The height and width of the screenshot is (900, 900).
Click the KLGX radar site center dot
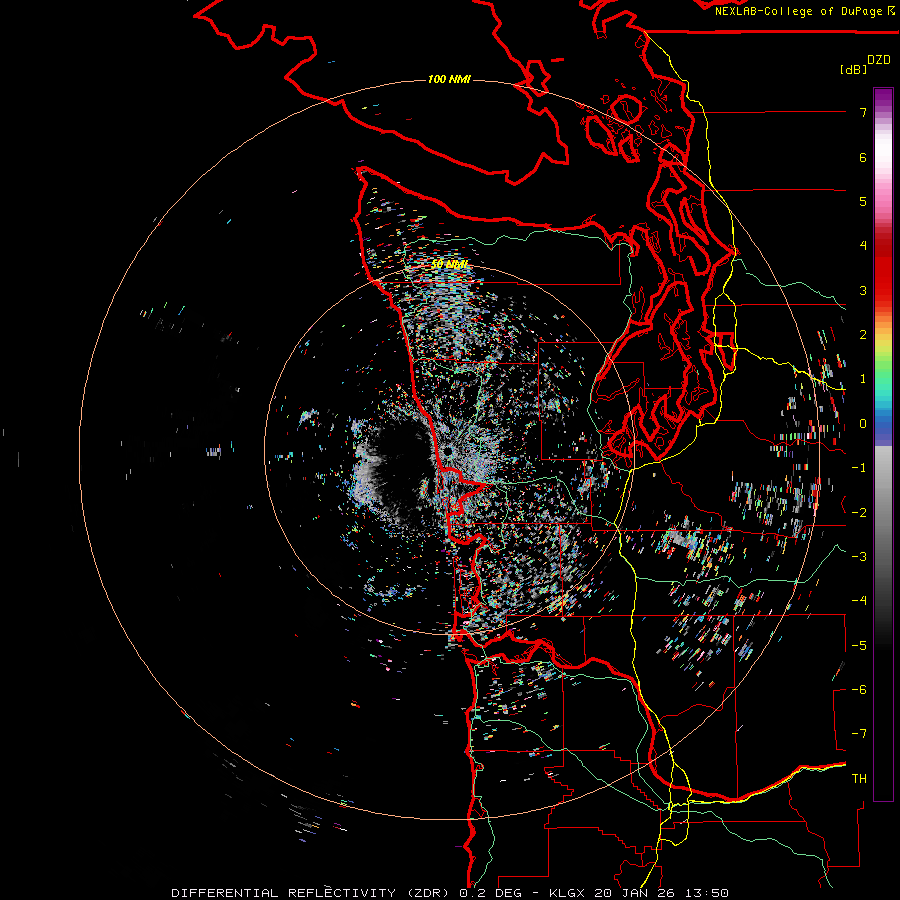point(448,452)
